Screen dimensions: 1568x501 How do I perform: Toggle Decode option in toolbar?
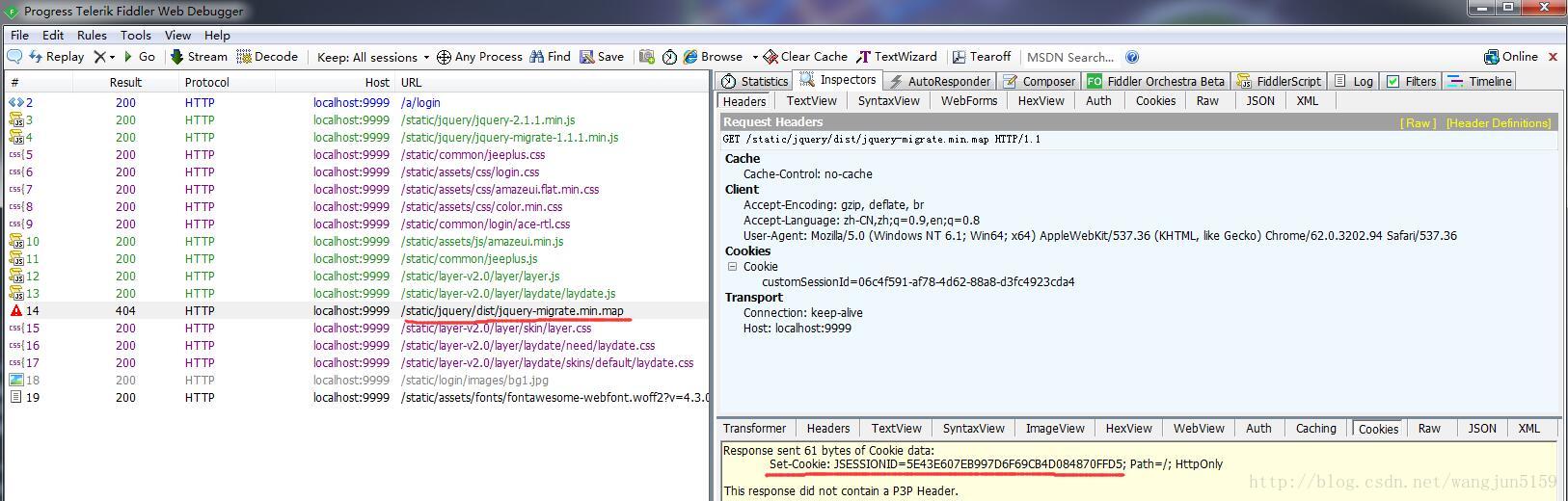point(267,57)
